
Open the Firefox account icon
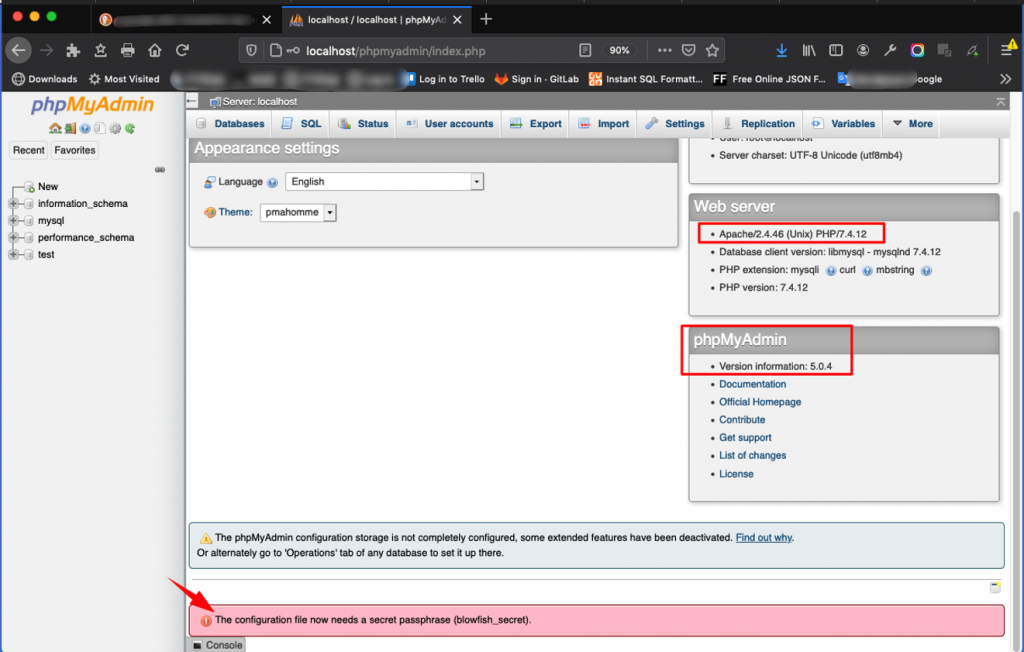pyautogui.click(x=863, y=50)
